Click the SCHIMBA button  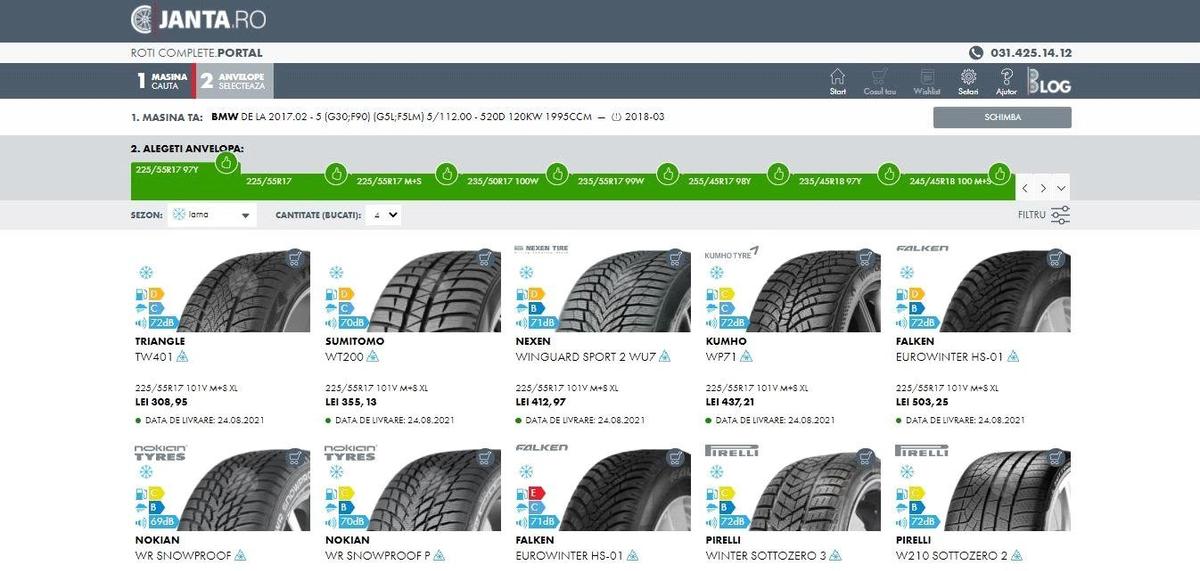(1002, 117)
